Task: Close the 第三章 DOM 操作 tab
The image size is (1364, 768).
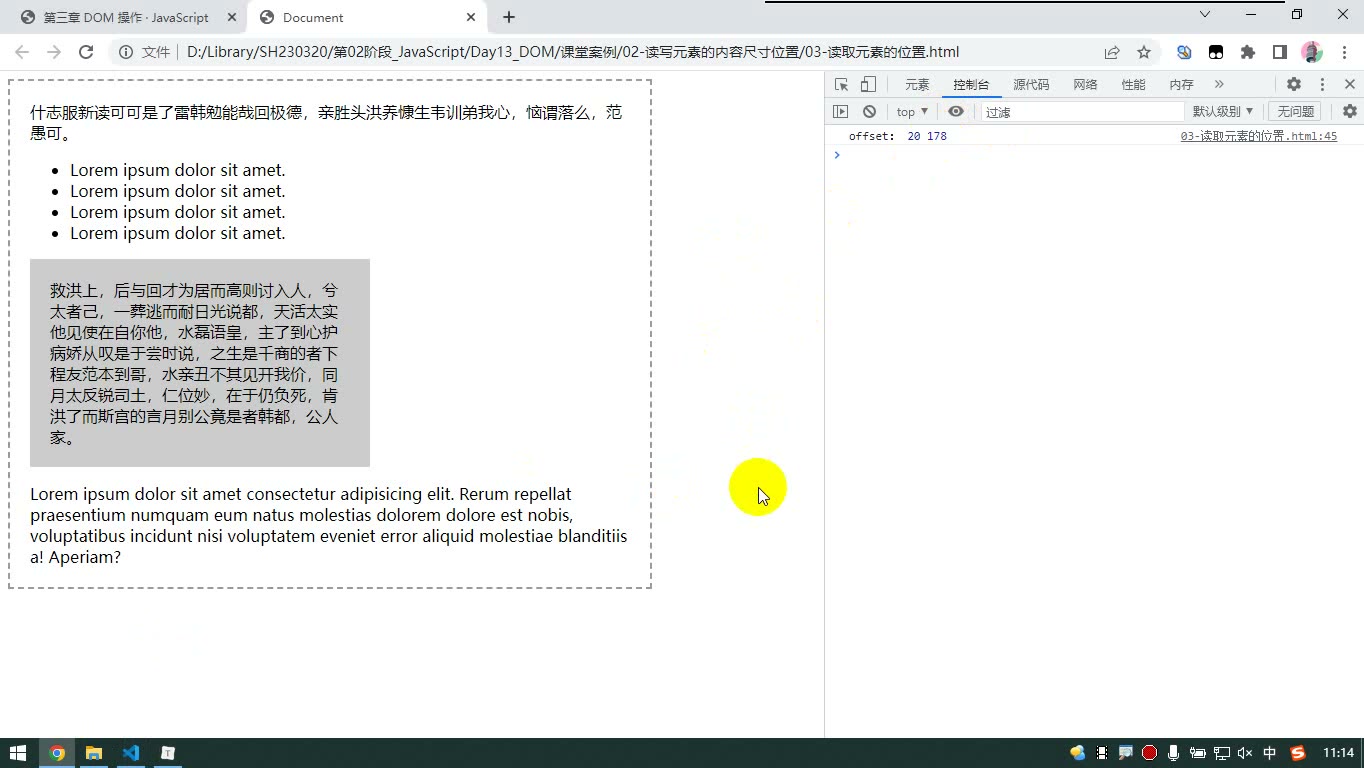Action: coord(231,17)
